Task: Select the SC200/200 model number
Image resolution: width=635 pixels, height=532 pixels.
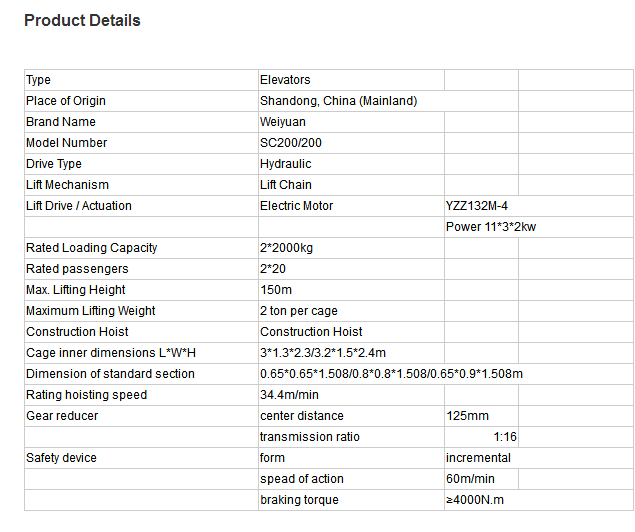Action: click(291, 143)
